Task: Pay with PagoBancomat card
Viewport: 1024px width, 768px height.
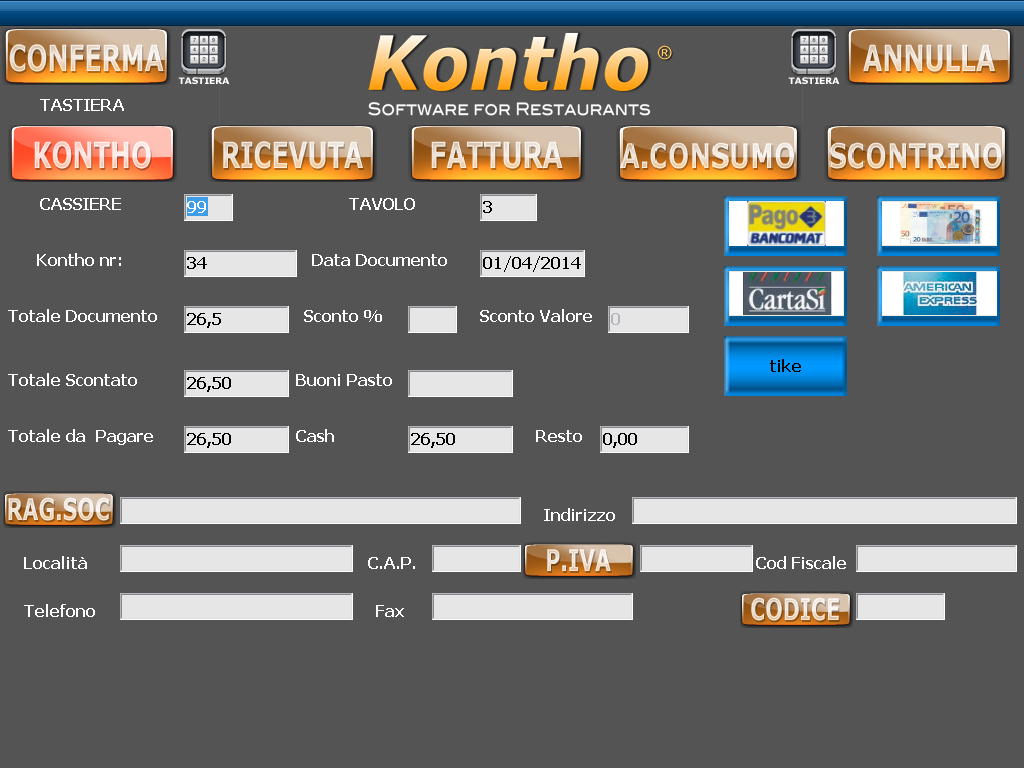Action: click(786, 226)
